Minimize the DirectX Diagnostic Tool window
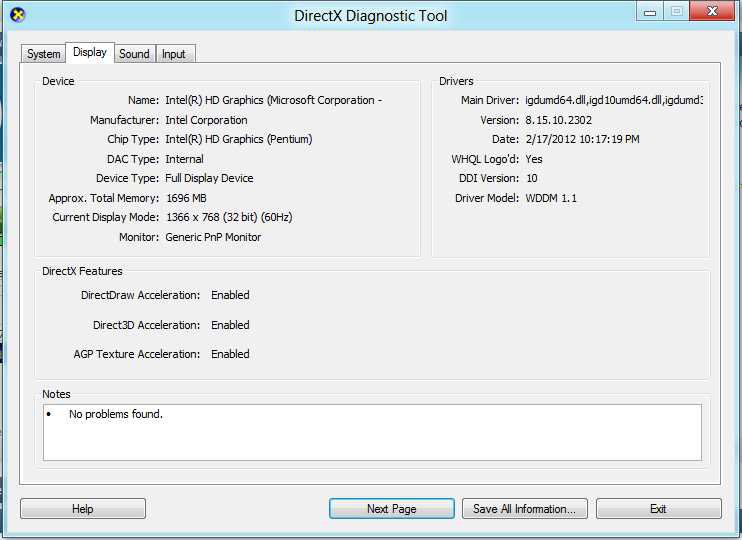Image resolution: width=742 pixels, height=540 pixels. coord(649,12)
